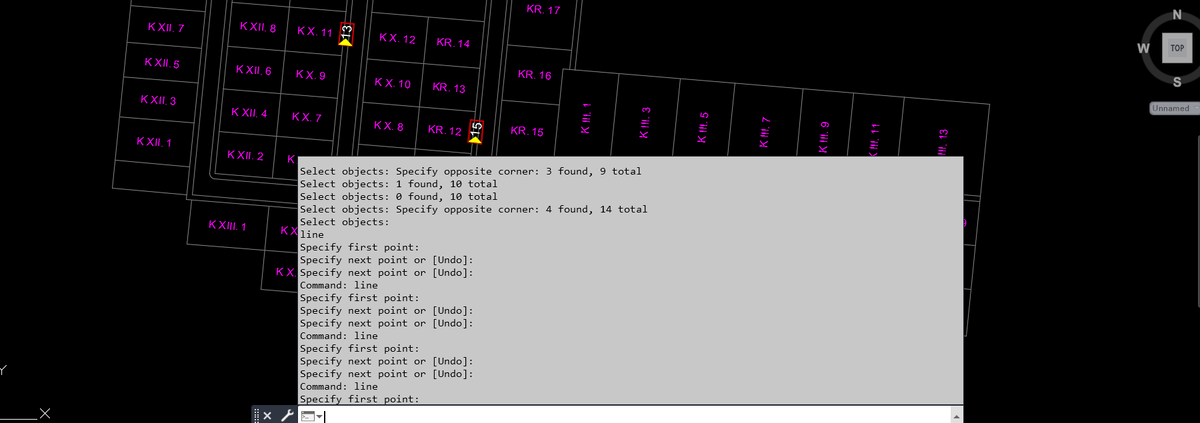
Task: Click history line '3 found, 9 total'
Action: click(471, 171)
